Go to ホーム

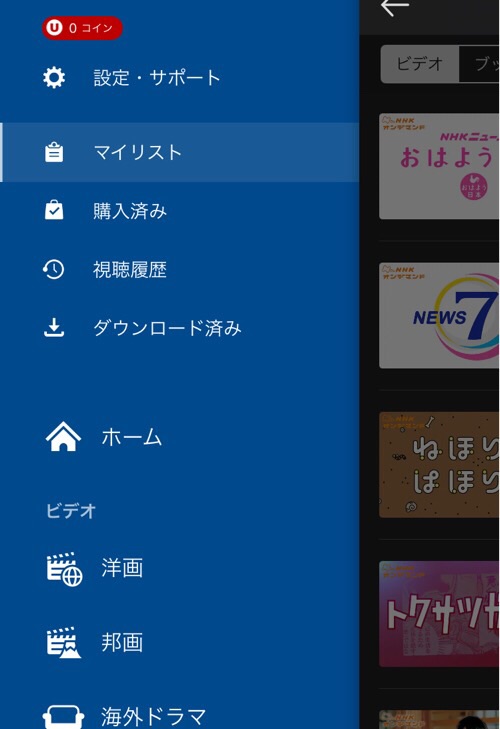(132, 437)
